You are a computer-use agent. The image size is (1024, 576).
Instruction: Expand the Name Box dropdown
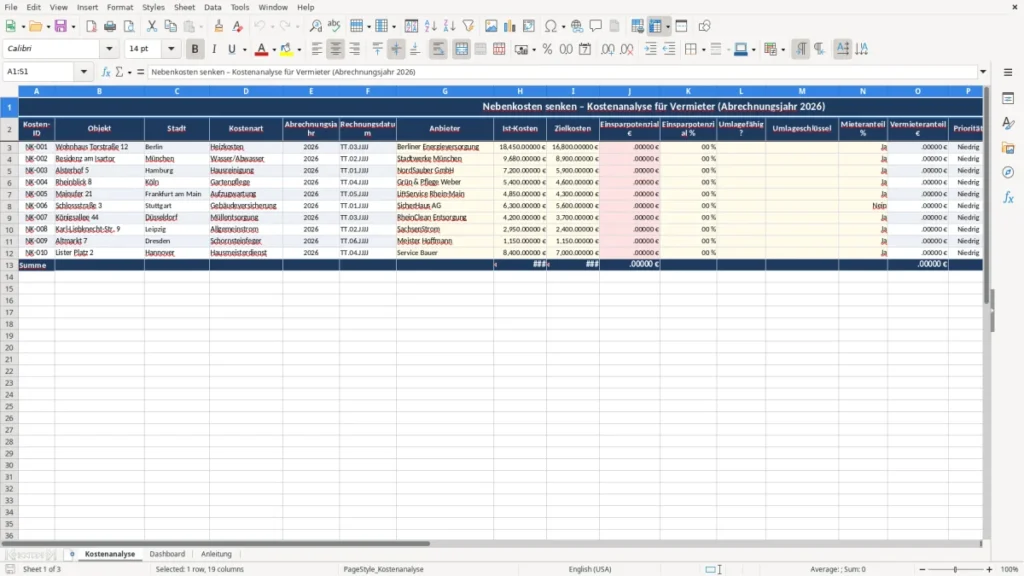click(x=84, y=72)
